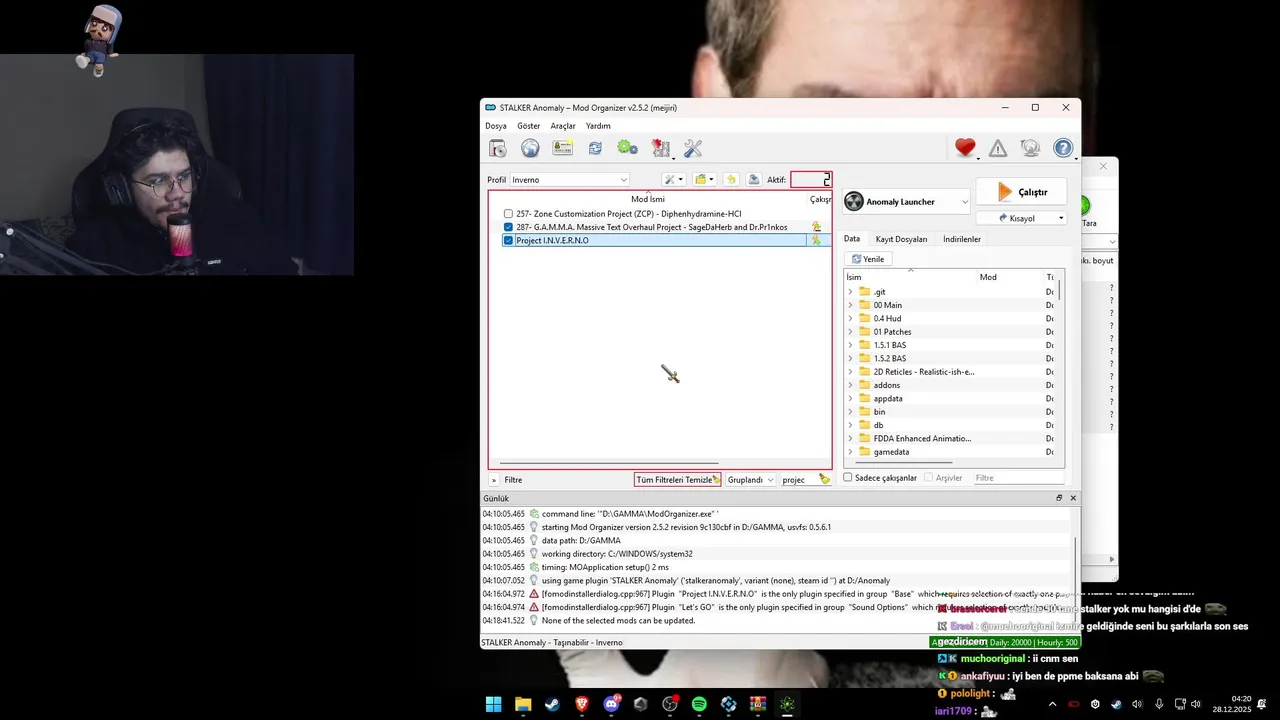Click the restore backup undo arrow icon
Screen dimensions: 1280x720
pos(731,180)
